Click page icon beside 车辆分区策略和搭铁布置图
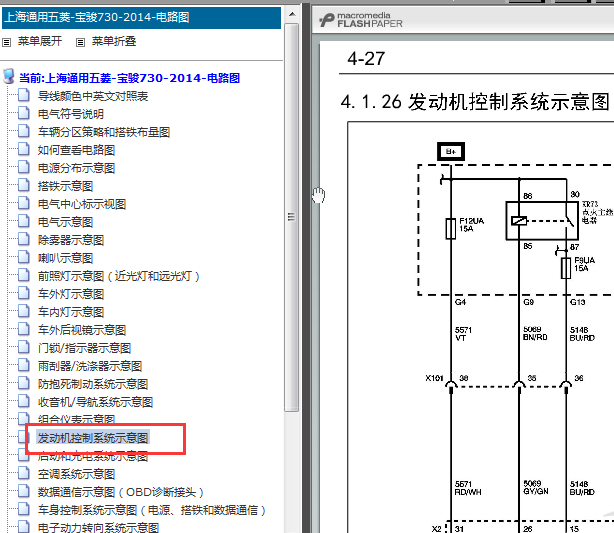The image size is (614, 533). coord(23,131)
